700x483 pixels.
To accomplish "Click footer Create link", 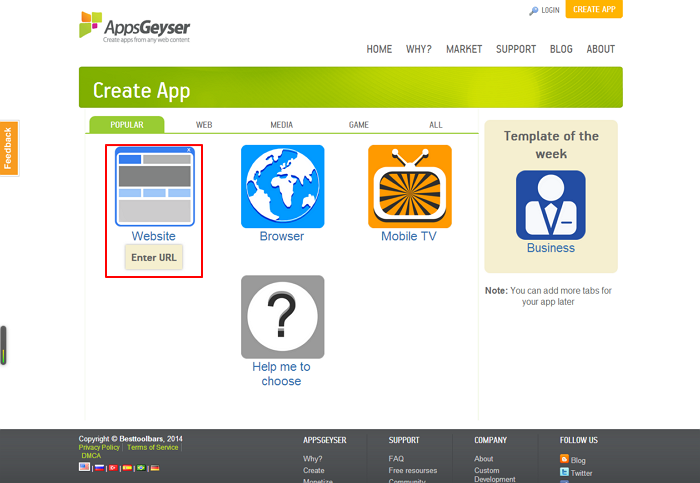I will pyautogui.click(x=314, y=471).
